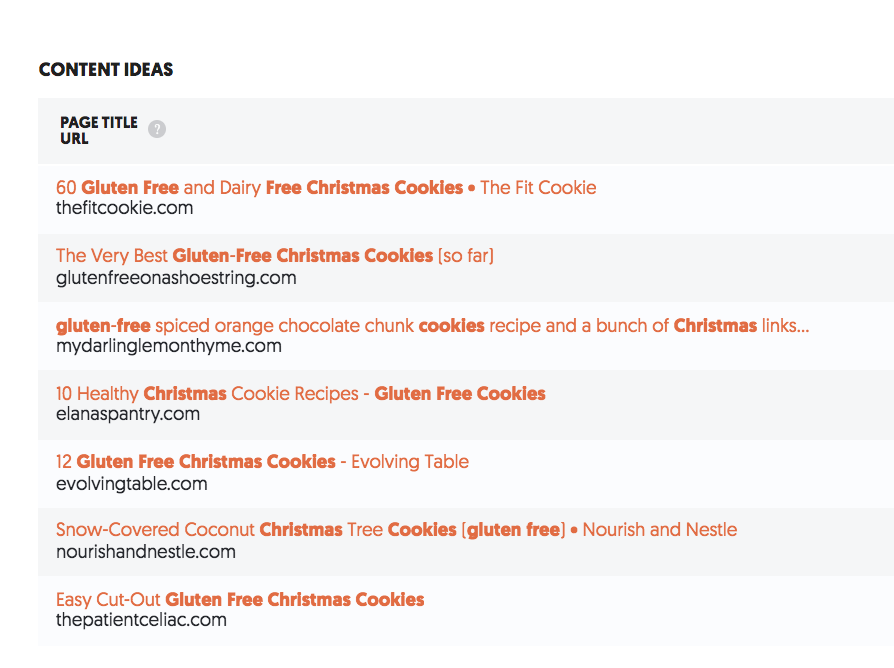This screenshot has height=668, width=894.
Task: Open 10 Healthy Christmas Cookie Recipes link
Action: (x=300, y=394)
